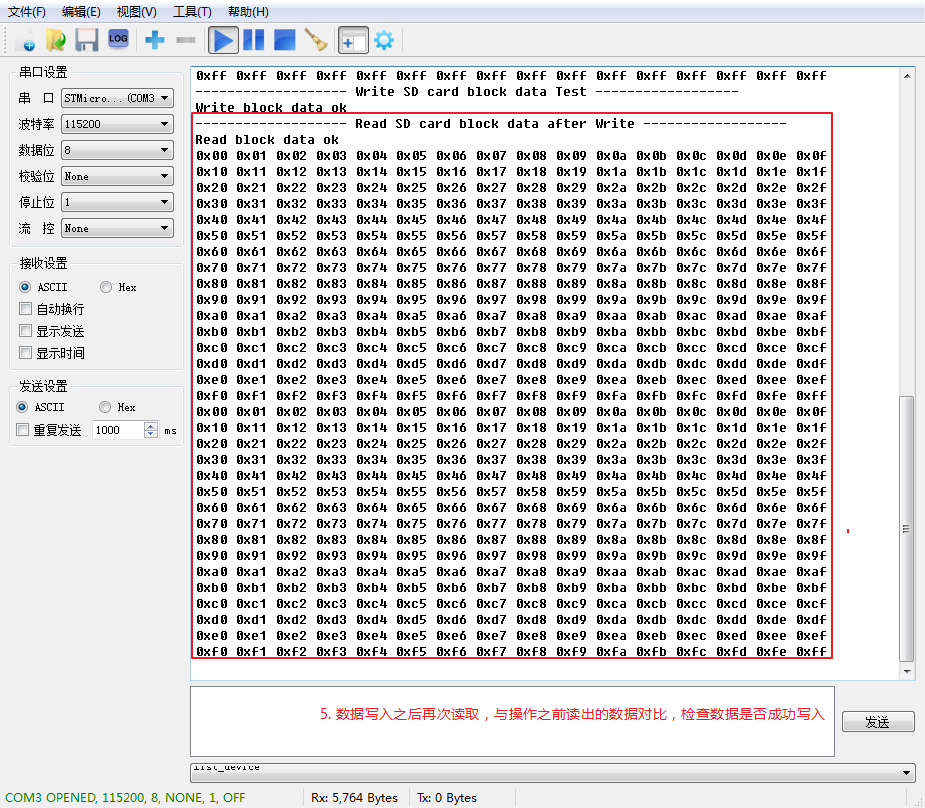This screenshot has width=925, height=808.
Task: Enable the 自动换行 checkbox
Action: [27, 309]
